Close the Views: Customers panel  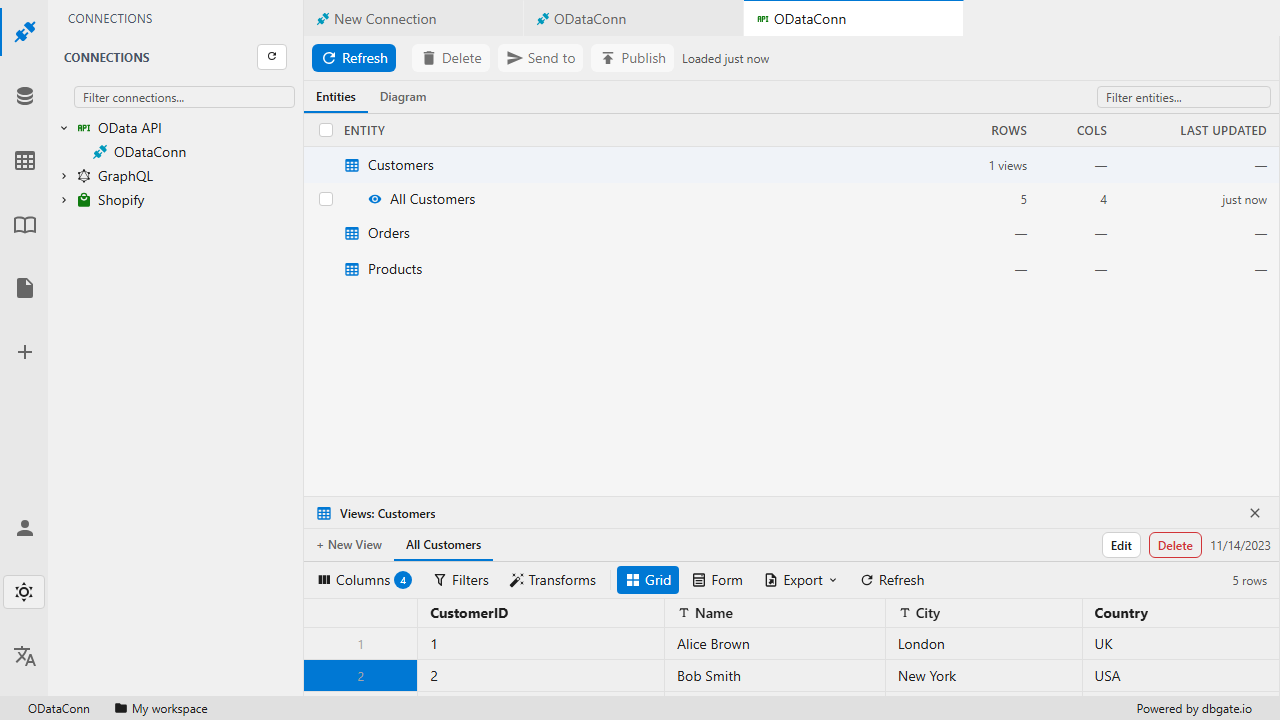pyautogui.click(x=1255, y=513)
